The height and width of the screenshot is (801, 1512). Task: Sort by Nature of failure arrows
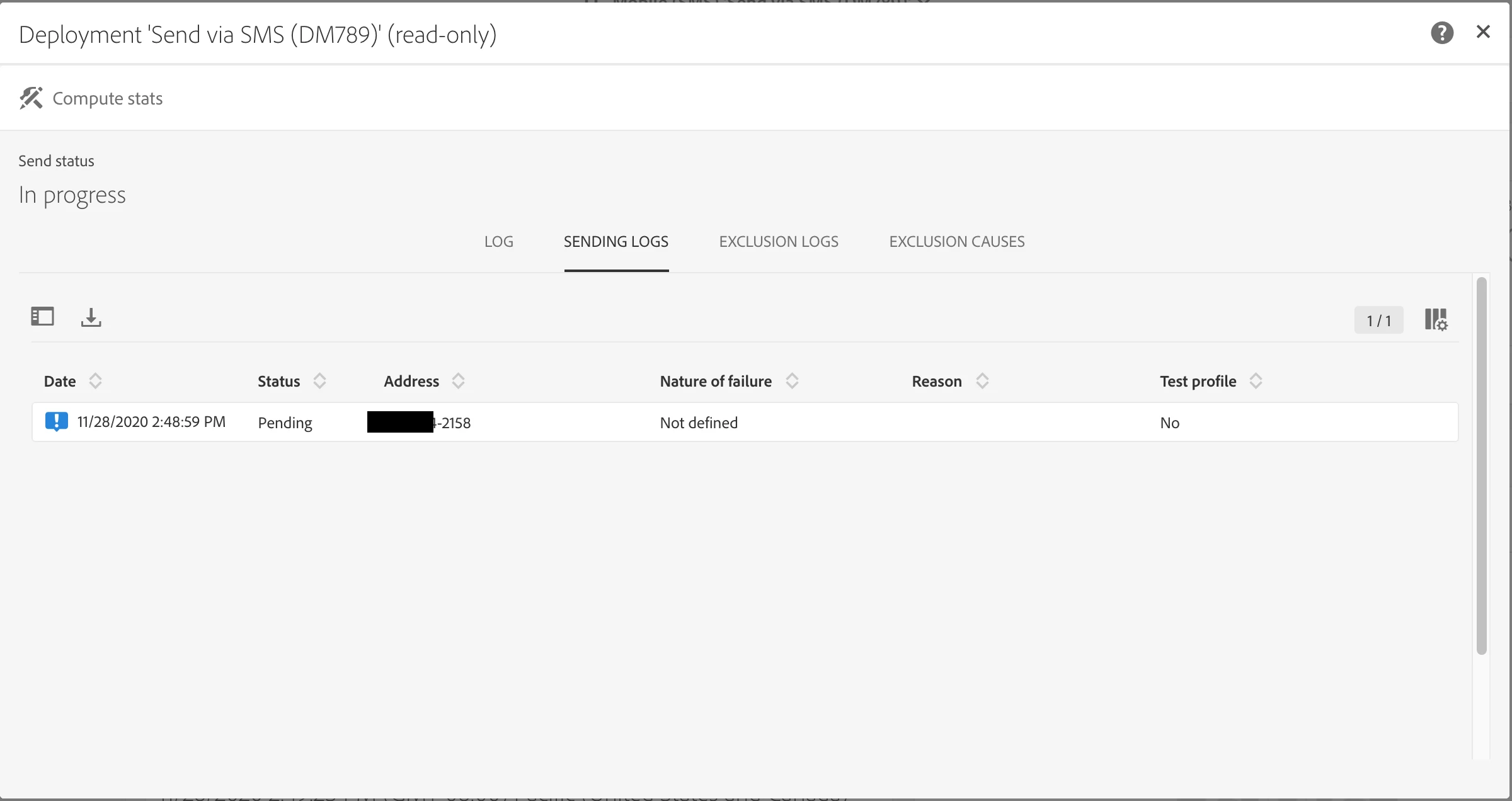(x=792, y=381)
